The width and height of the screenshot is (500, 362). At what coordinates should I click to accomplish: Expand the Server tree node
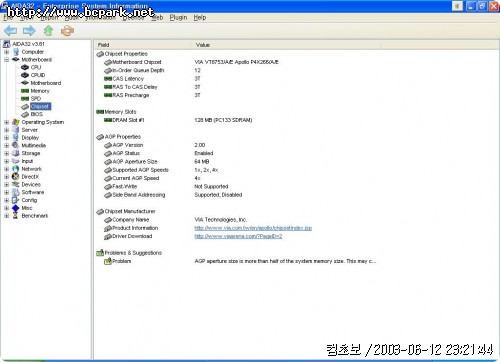click(6, 130)
